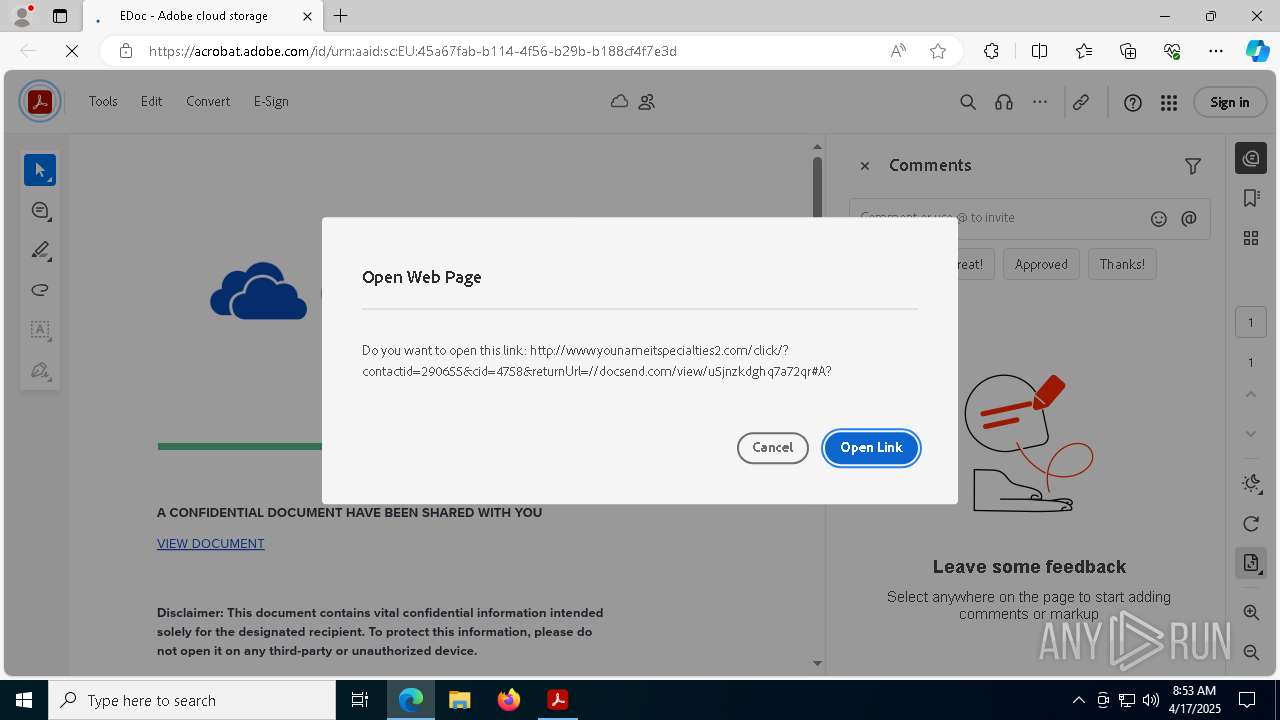Zoom out of the document
Screen dimensions: 1280x720
1251,652
